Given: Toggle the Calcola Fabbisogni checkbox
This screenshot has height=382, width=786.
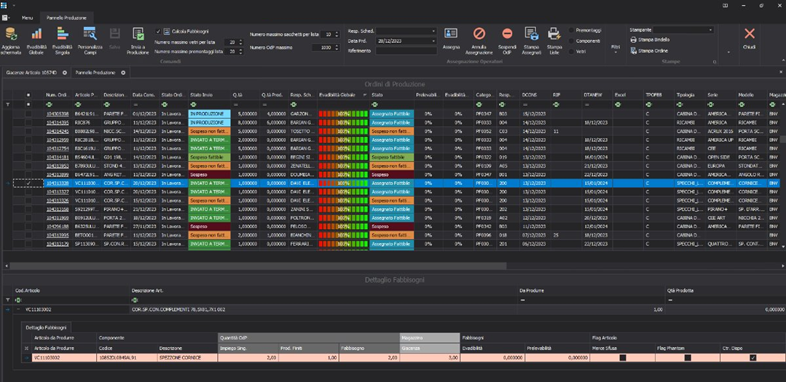Looking at the screenshot, I should [158, 31].
